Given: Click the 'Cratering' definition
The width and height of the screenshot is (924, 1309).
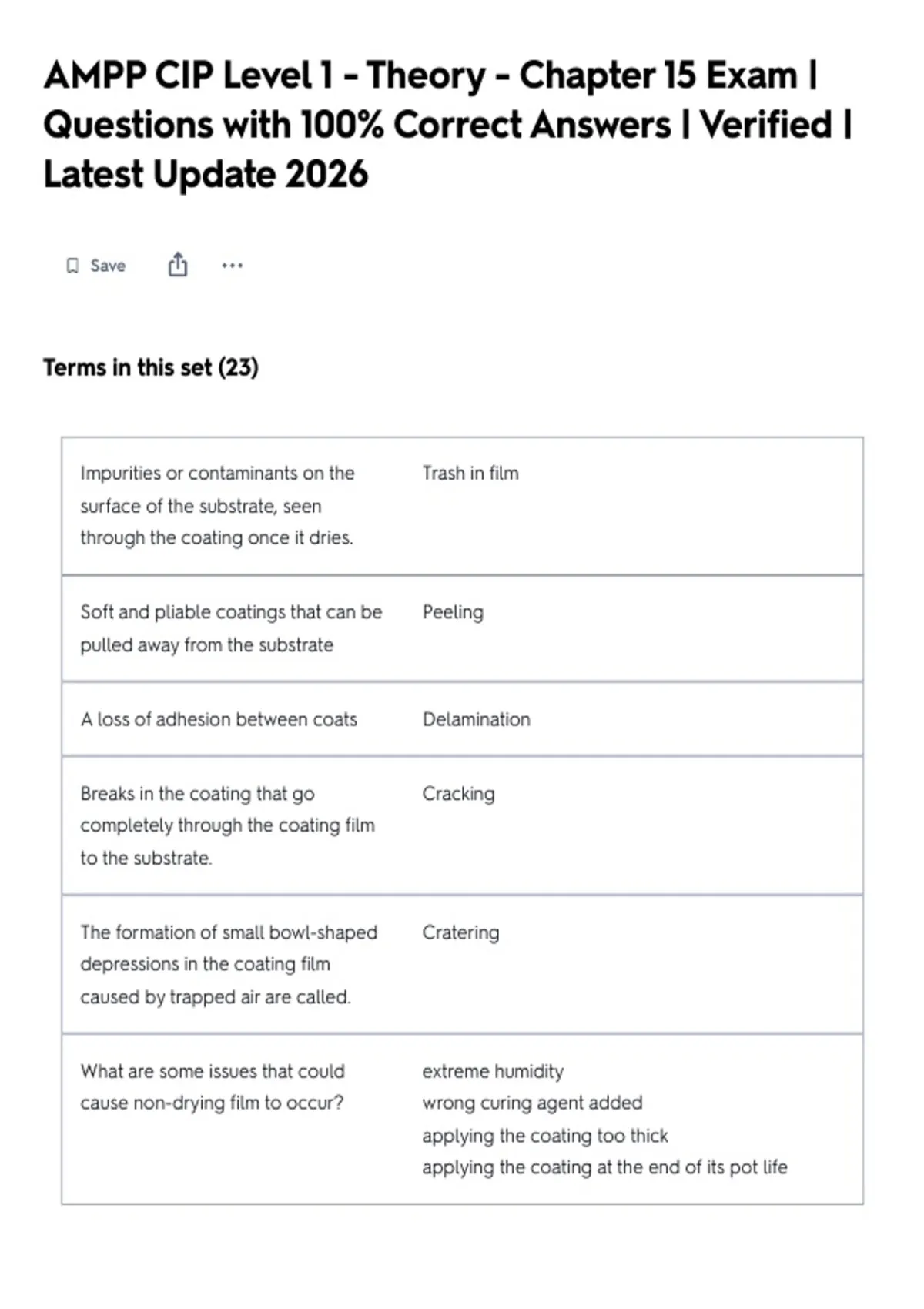Looking at the screenshot, I should coord(460,932).
